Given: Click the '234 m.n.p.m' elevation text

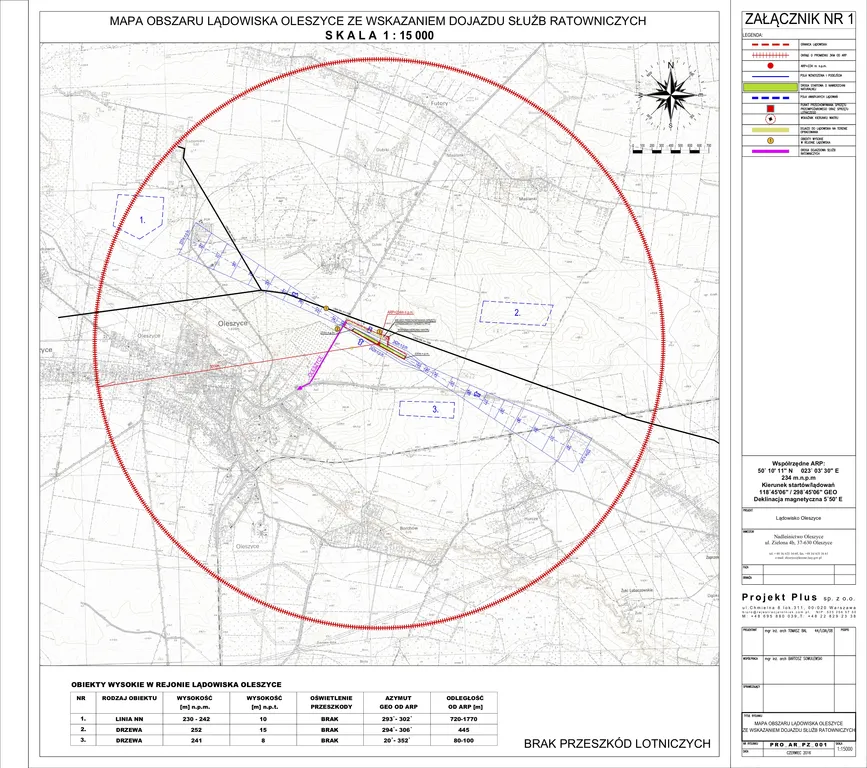Looking at the screenshot, I should 798,477.
